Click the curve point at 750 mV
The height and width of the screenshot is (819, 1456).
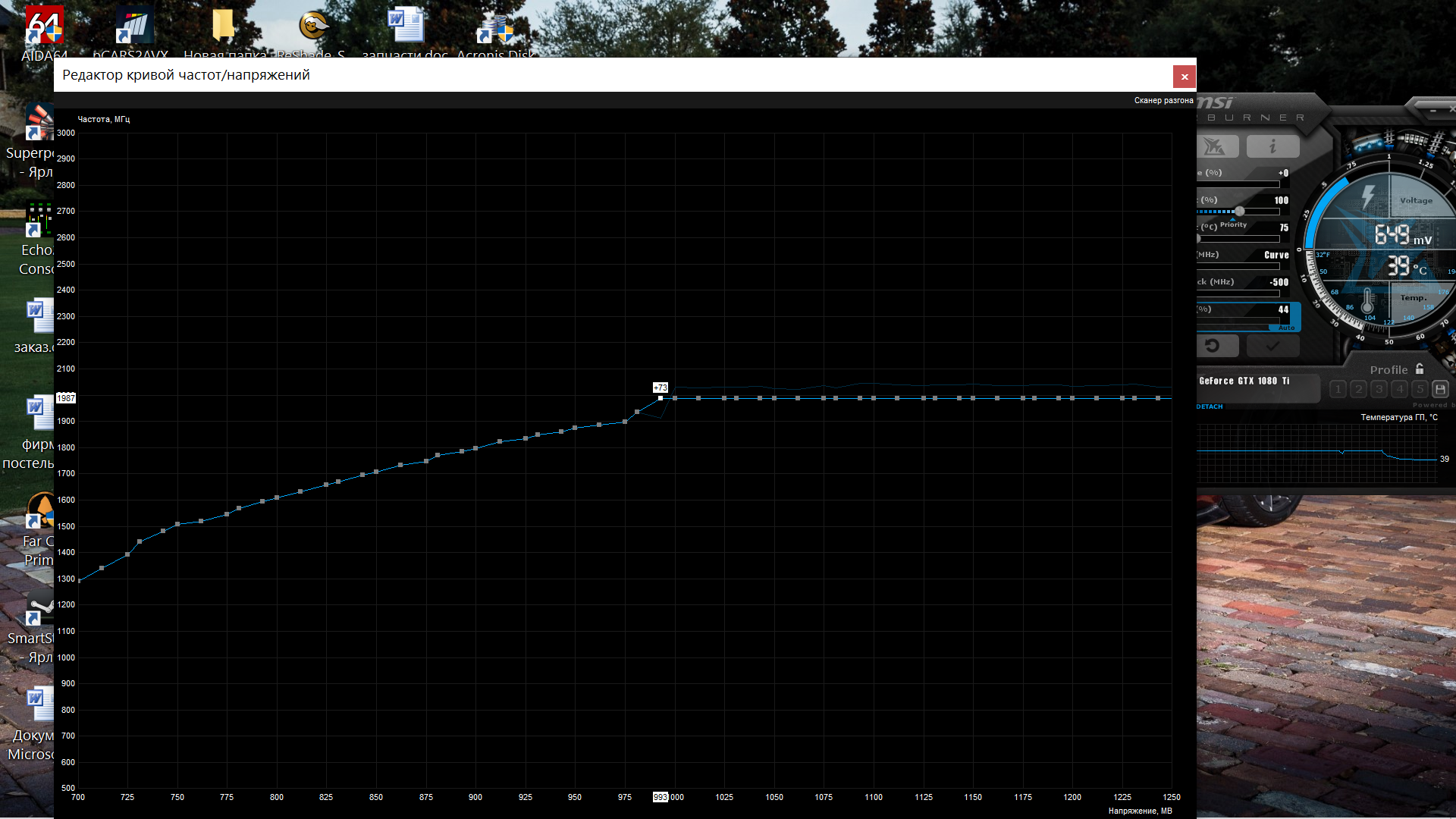(177, 524)
